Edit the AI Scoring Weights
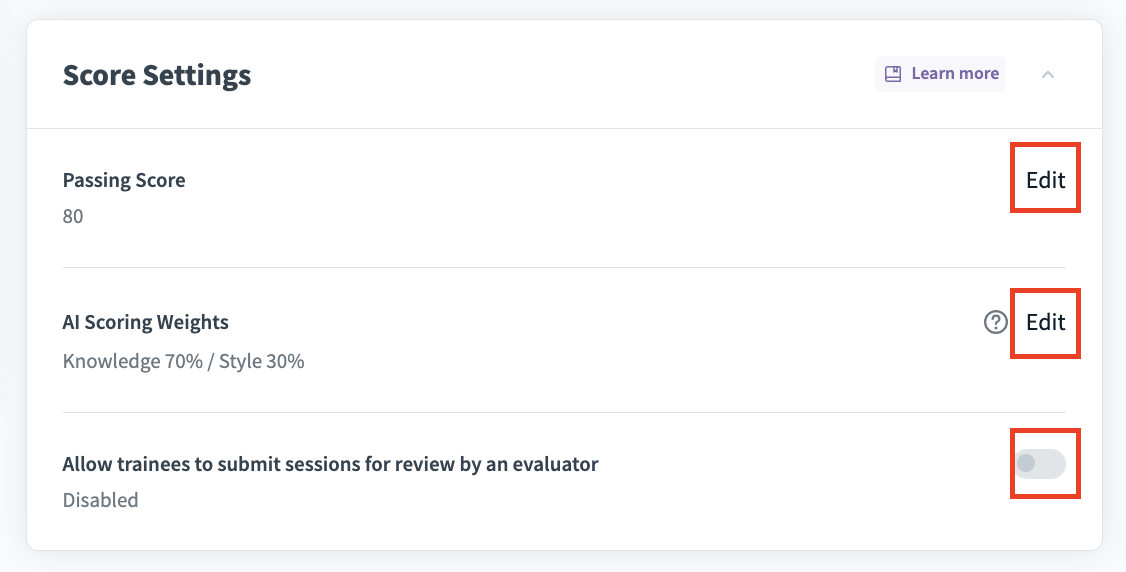The width and height of the screenshot is (1126, 572). coord(1045,322)
